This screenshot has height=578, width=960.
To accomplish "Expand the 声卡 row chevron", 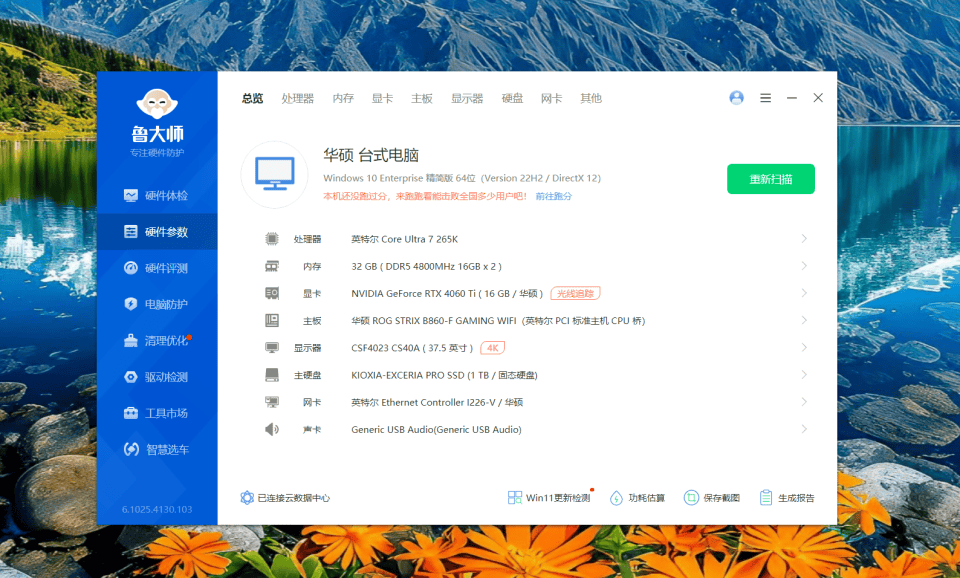I will tap(804, 429).
